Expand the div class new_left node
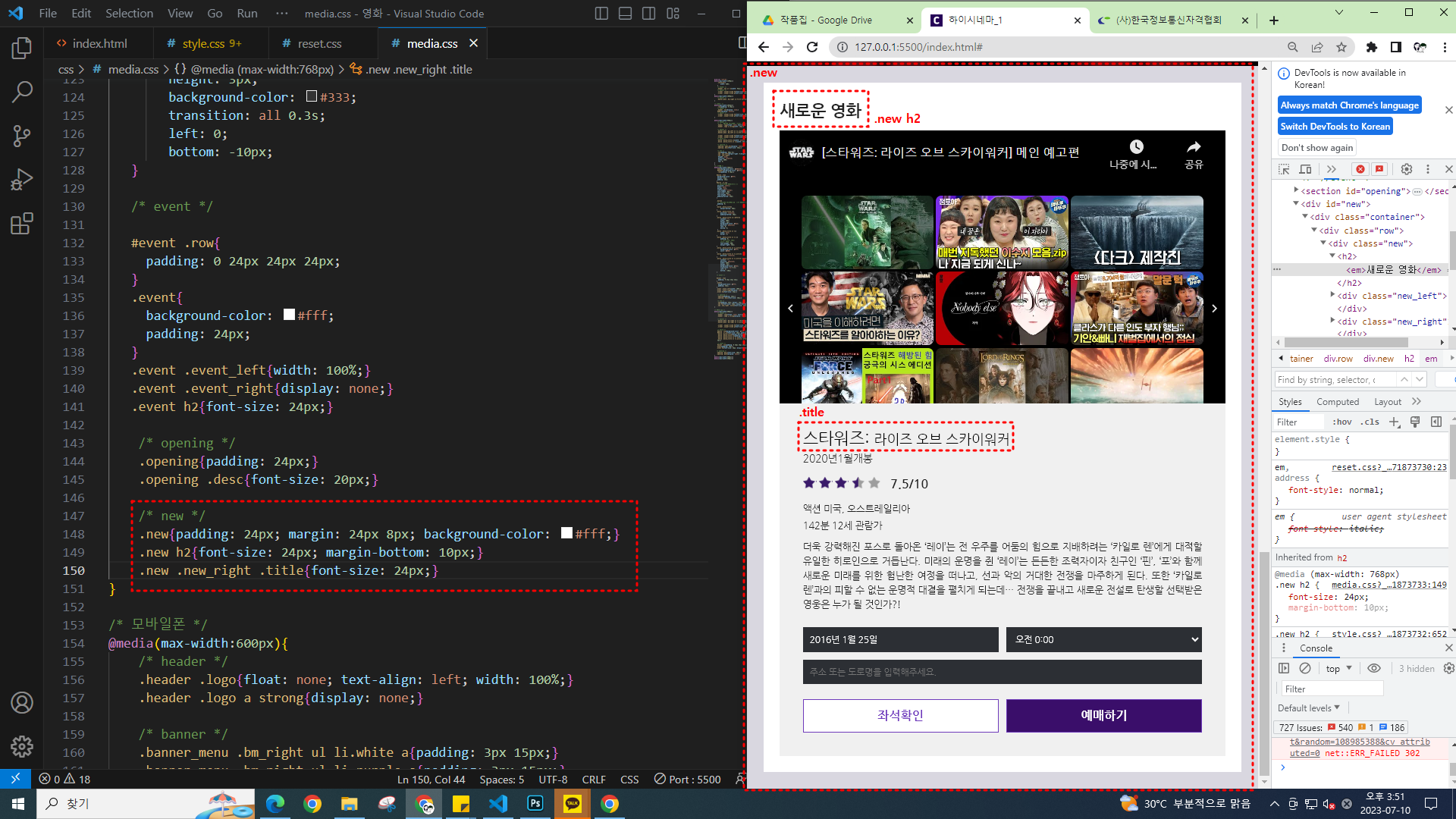The height and width of the screenshot is (819, 1456). pyautogui.click(x=1333, y=296)
